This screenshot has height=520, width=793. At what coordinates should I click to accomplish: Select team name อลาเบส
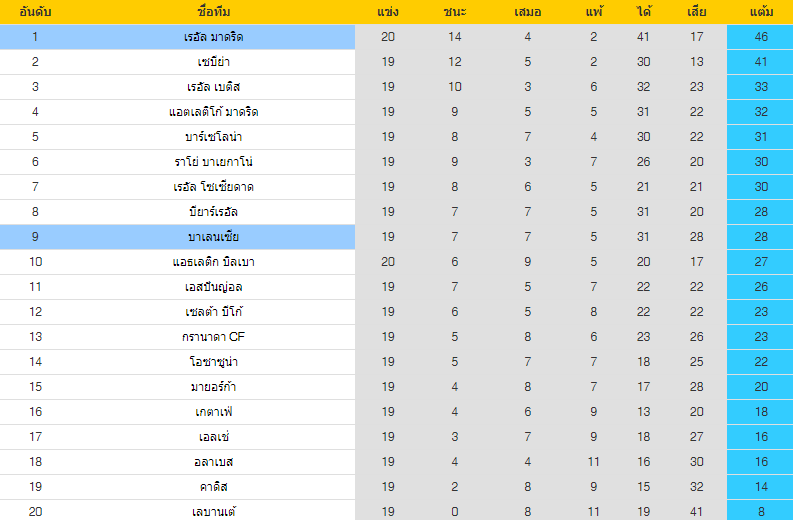[x=213, y=462]
